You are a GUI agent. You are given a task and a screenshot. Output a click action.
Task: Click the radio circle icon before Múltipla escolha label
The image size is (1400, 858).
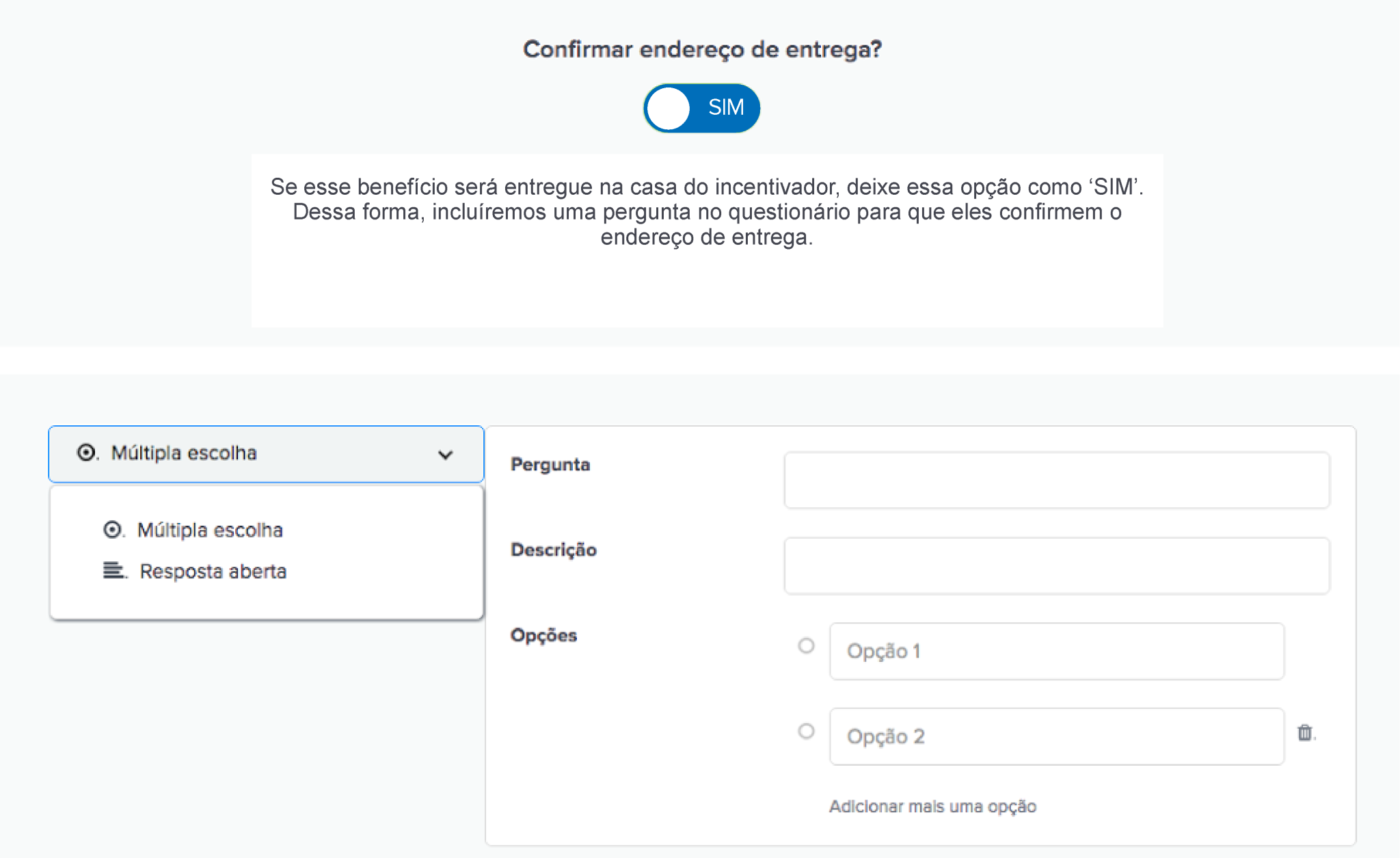coord(113,530)
